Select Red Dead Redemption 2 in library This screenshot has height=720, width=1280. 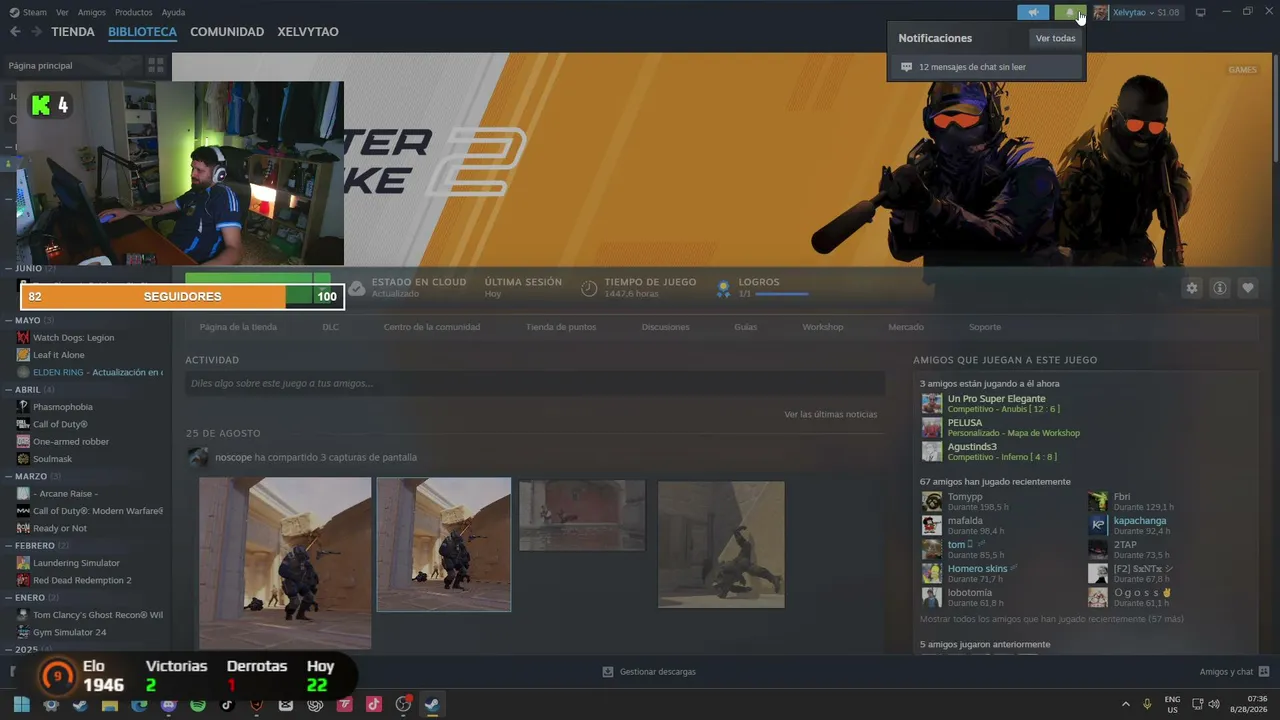tap(82, 580)
